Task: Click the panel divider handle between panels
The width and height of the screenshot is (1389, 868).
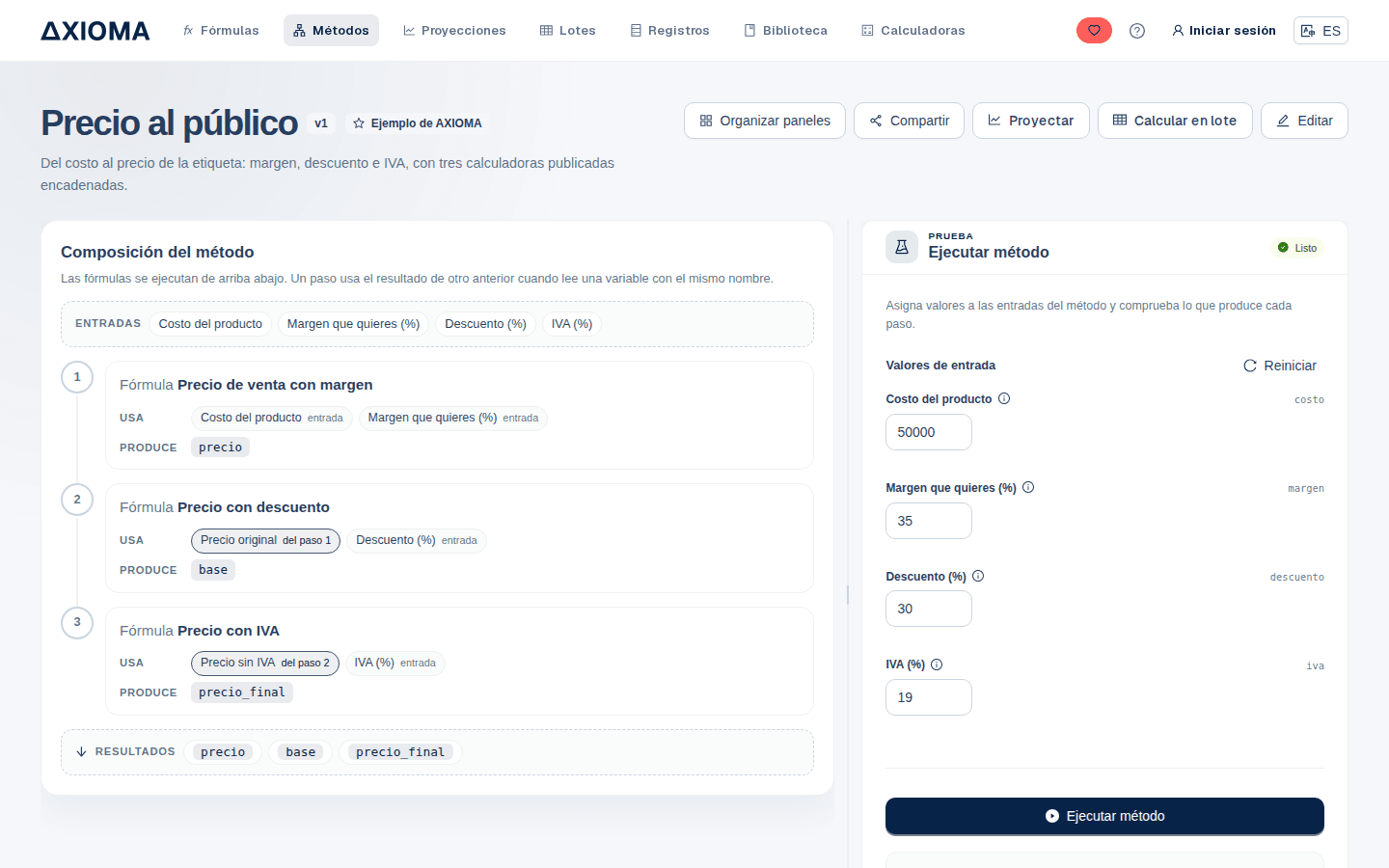Action: coord(848,595)
